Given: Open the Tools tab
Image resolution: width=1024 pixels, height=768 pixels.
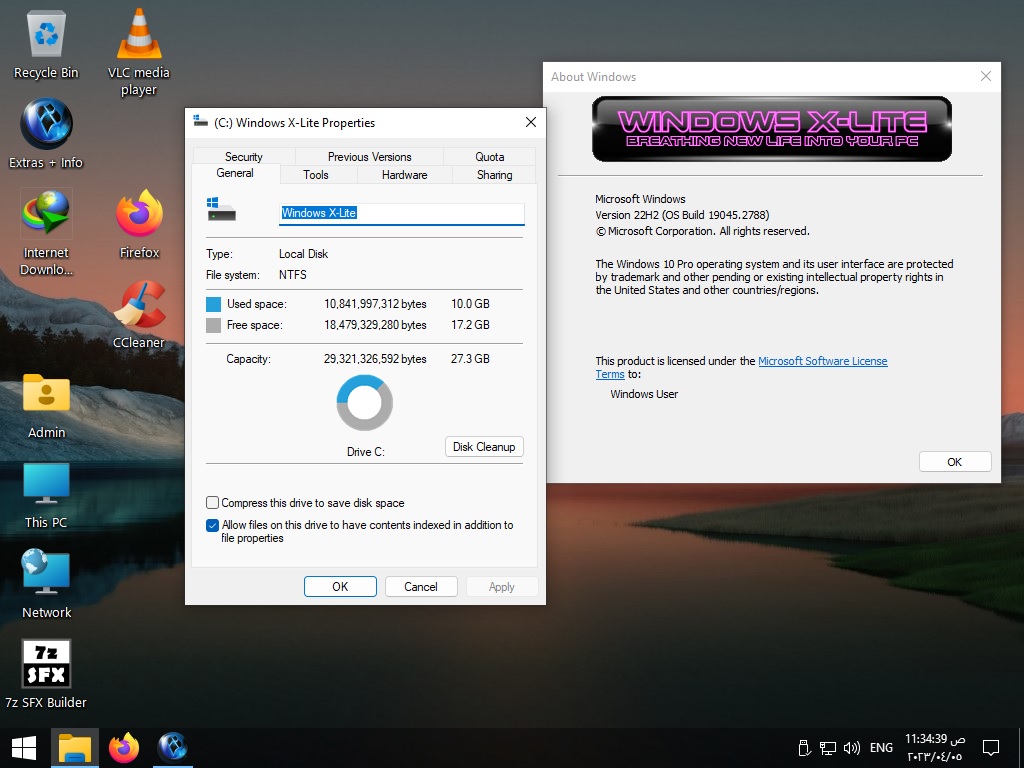Looking at the screenshot, I should (315, 174).
